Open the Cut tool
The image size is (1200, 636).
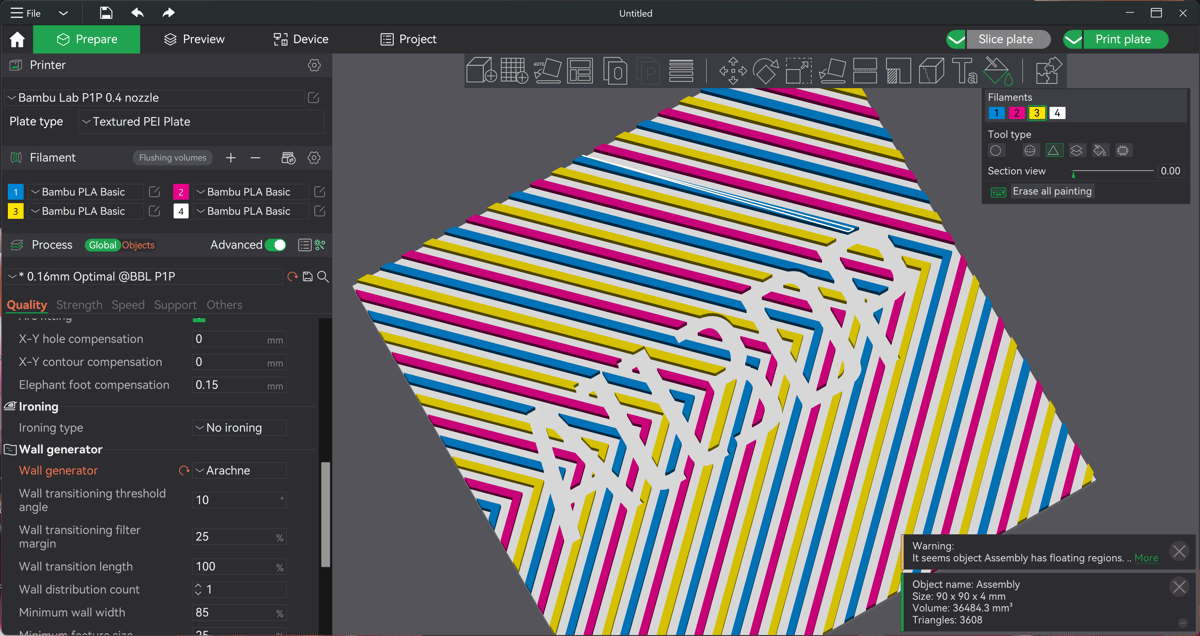[865, 71]
